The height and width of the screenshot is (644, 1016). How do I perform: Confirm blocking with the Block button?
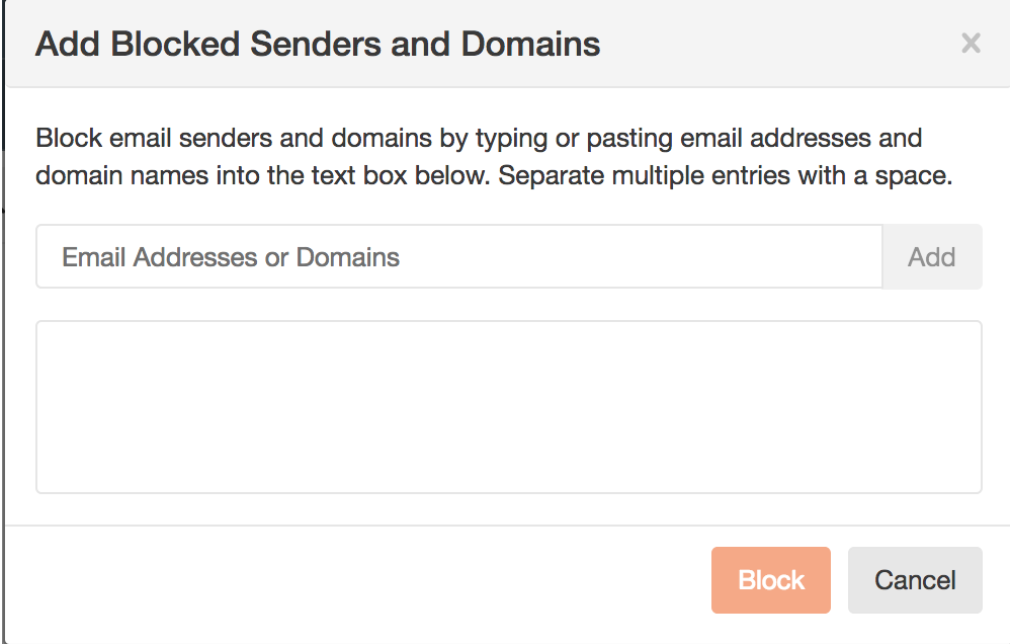771,580
